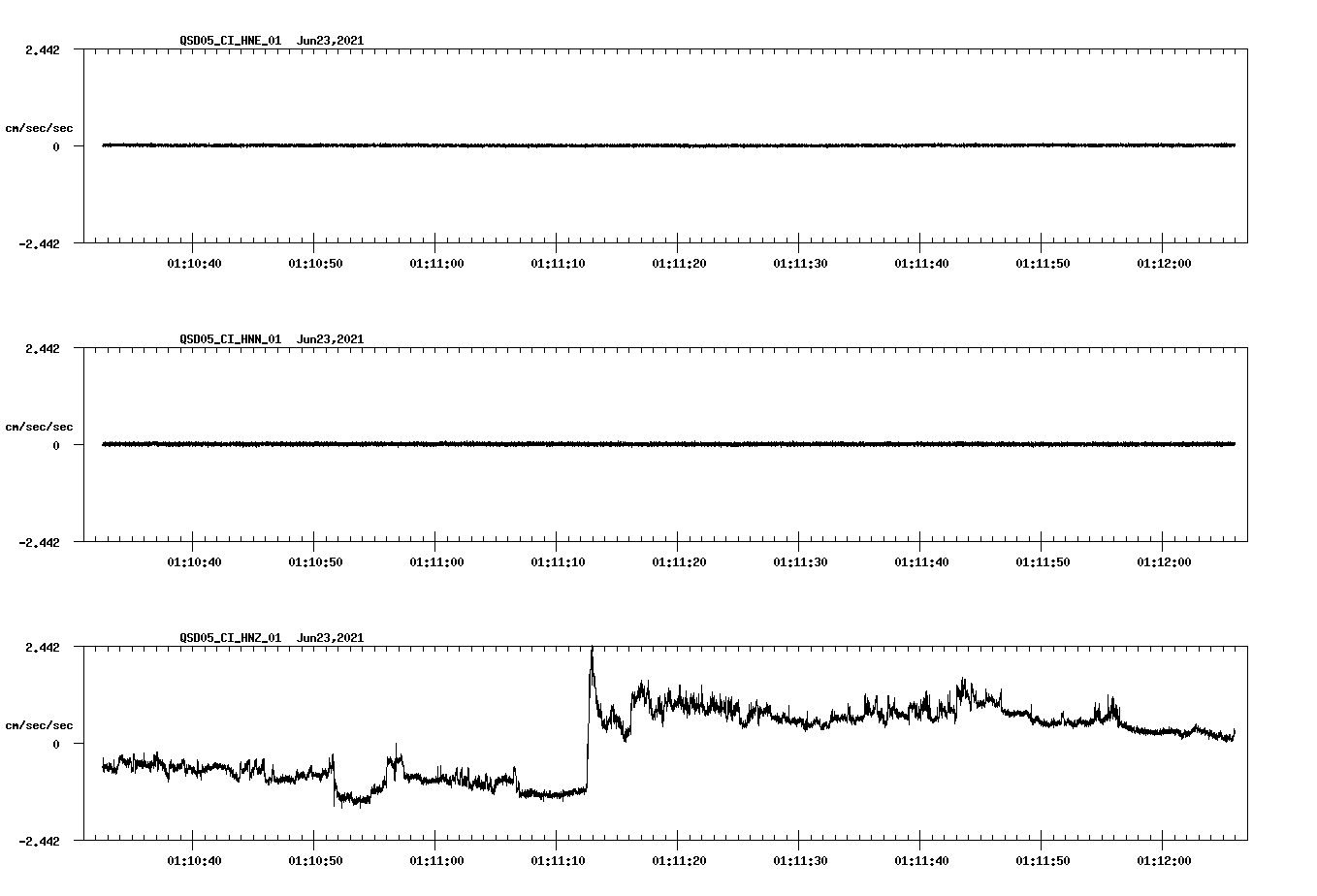Viewport: 1317px width, 896px height.
Task: Click the 01:11:40 time label under HNE plot
Action: click(x=921, y=264)
